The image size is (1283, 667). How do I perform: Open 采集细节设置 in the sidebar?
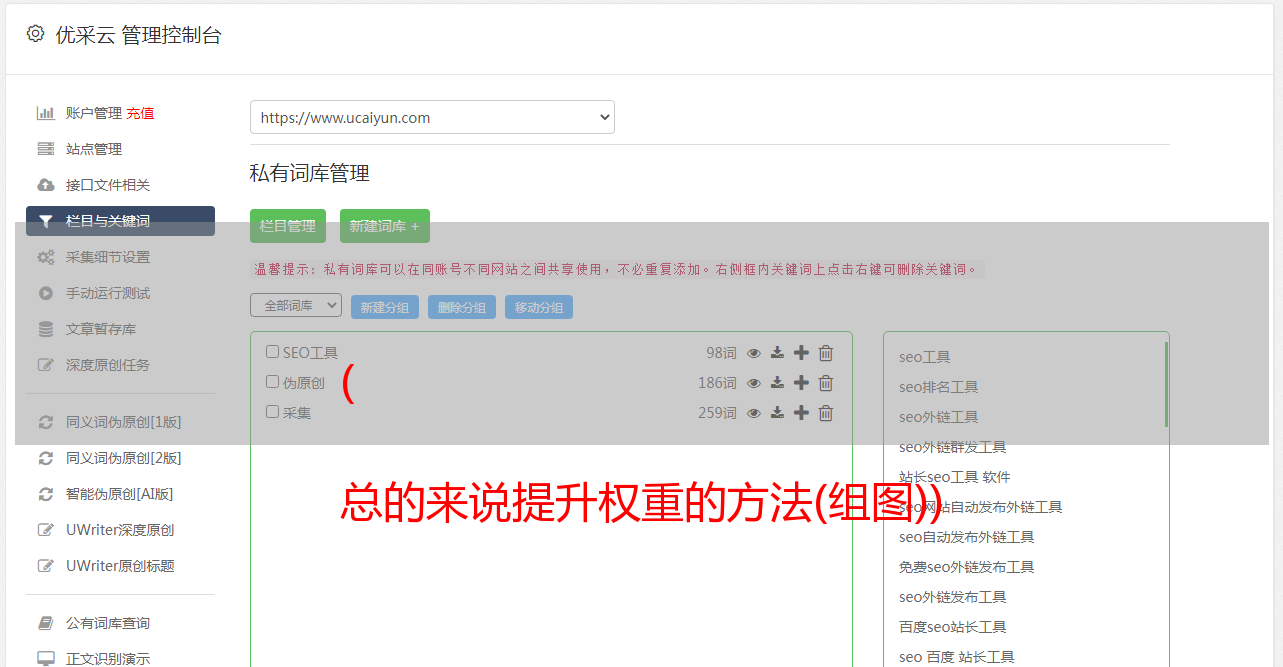coord(108,257)
